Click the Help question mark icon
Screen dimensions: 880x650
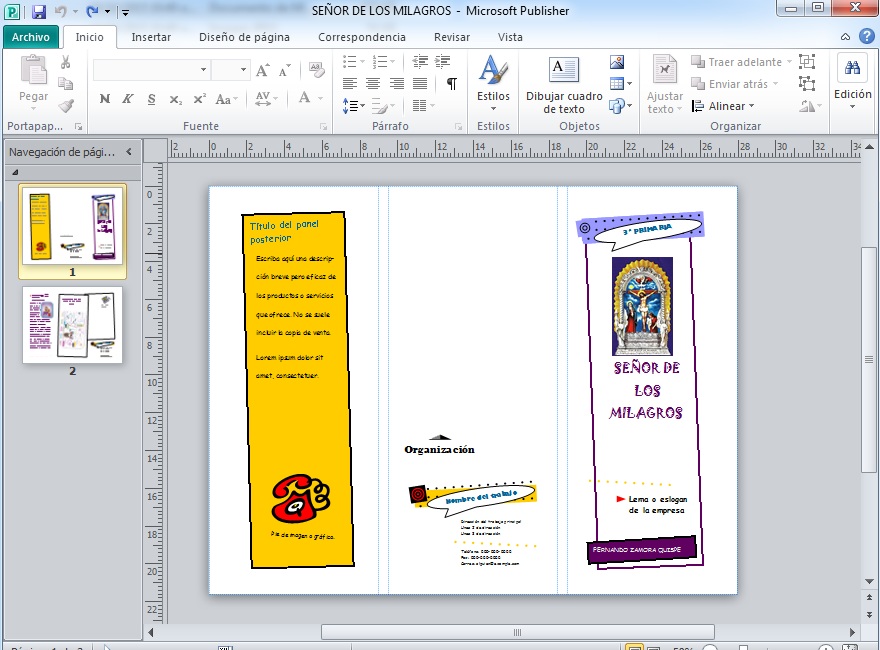(866, 37)
